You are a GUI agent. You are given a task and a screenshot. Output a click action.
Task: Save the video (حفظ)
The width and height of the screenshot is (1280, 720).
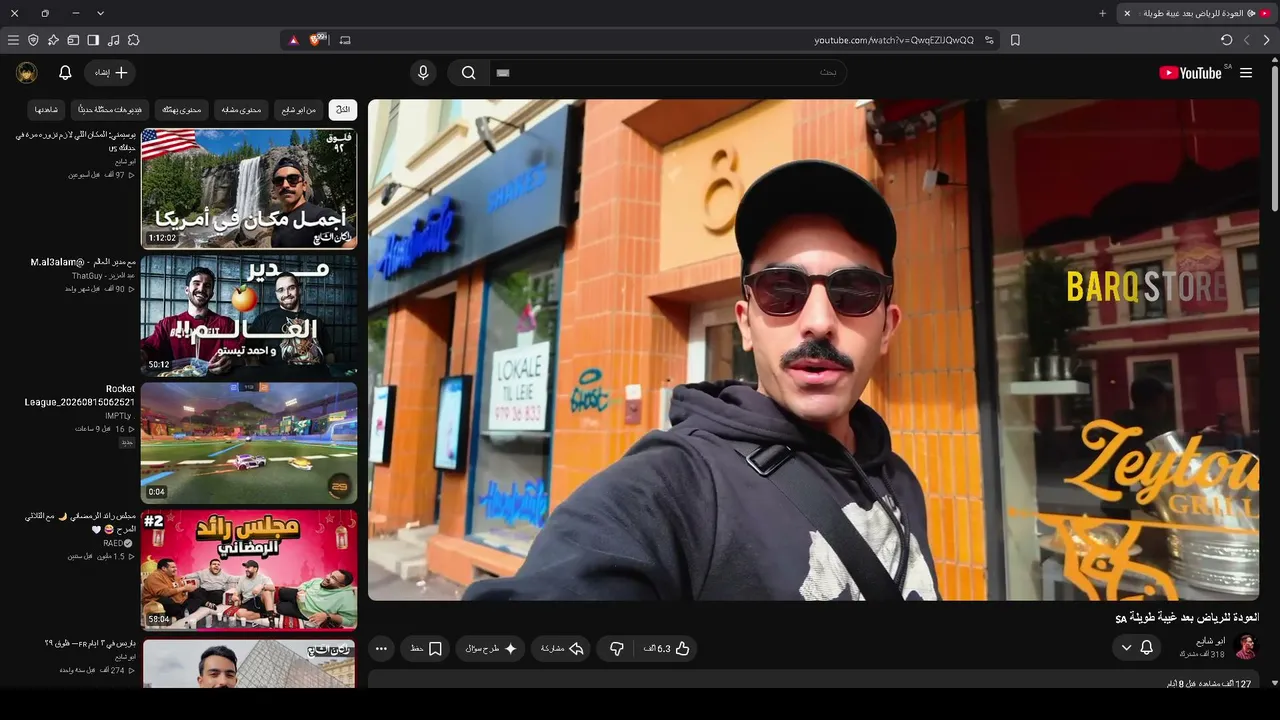[x=426, y=649]
